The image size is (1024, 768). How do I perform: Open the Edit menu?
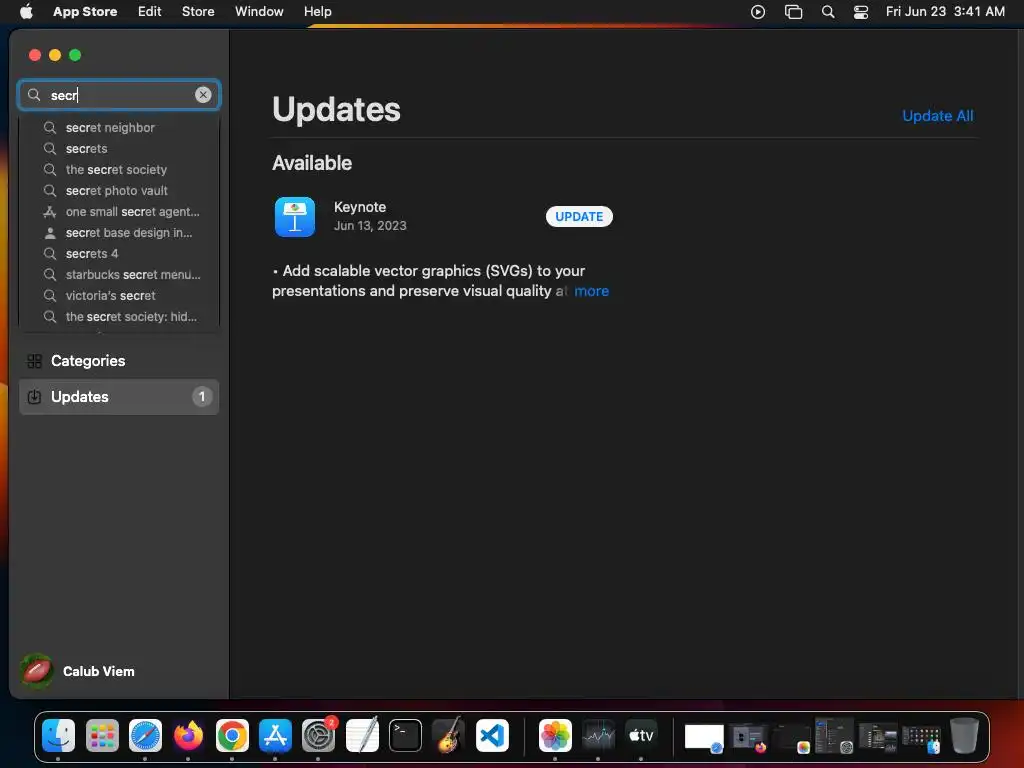click(149, 11)
